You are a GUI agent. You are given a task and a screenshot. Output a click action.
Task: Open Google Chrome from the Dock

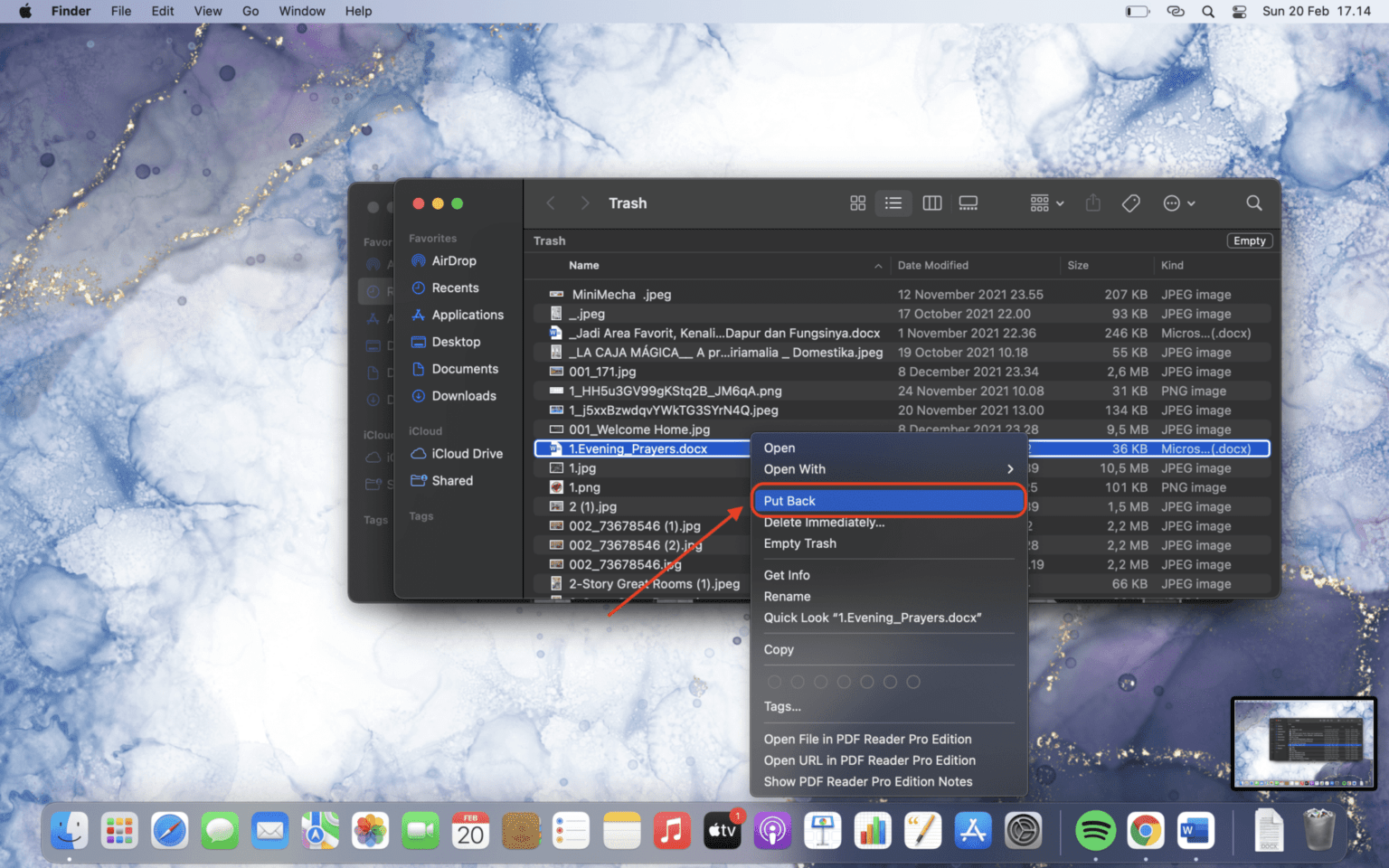click(1146, 831)
